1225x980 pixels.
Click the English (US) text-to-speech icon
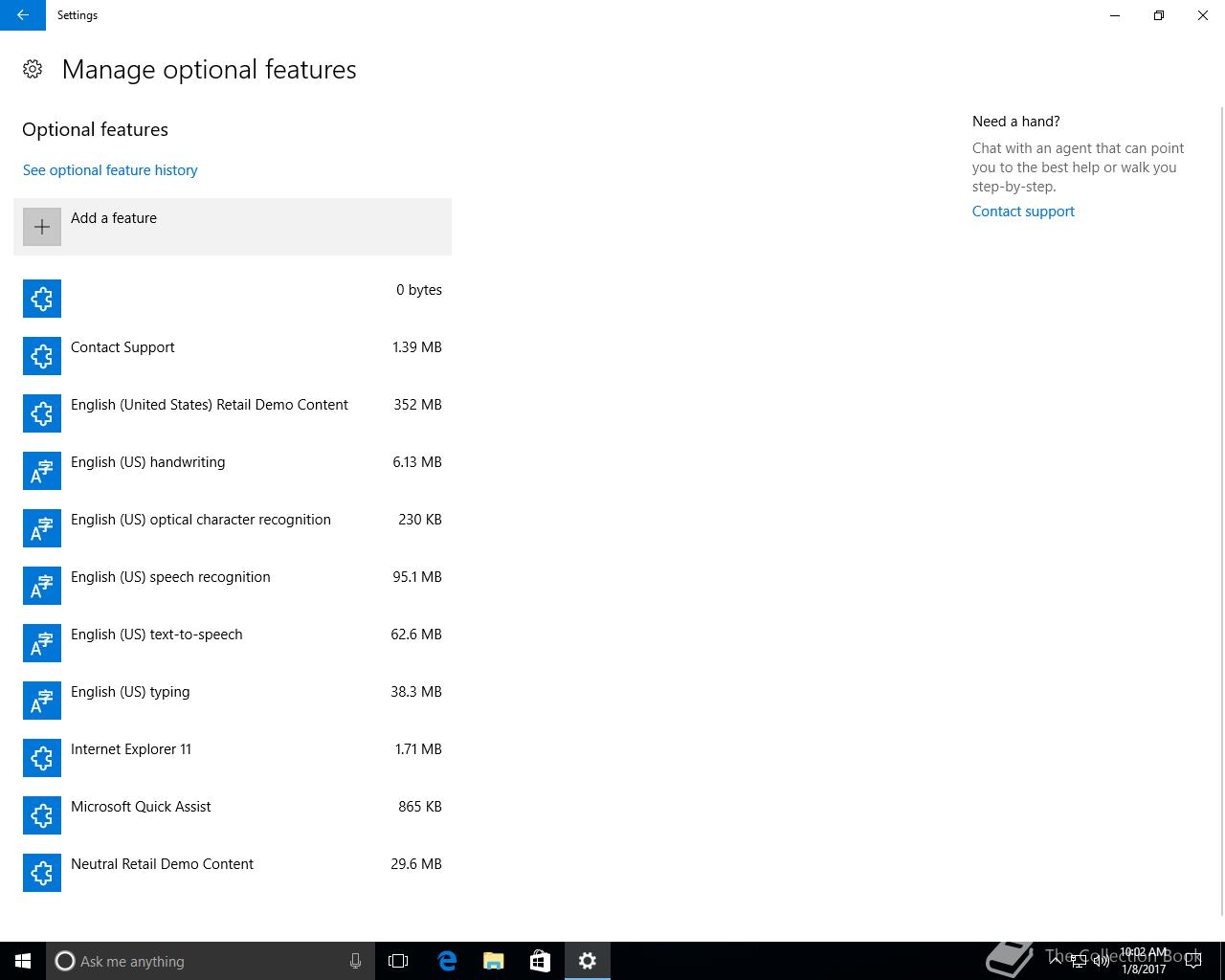click(x=42, y=643)
